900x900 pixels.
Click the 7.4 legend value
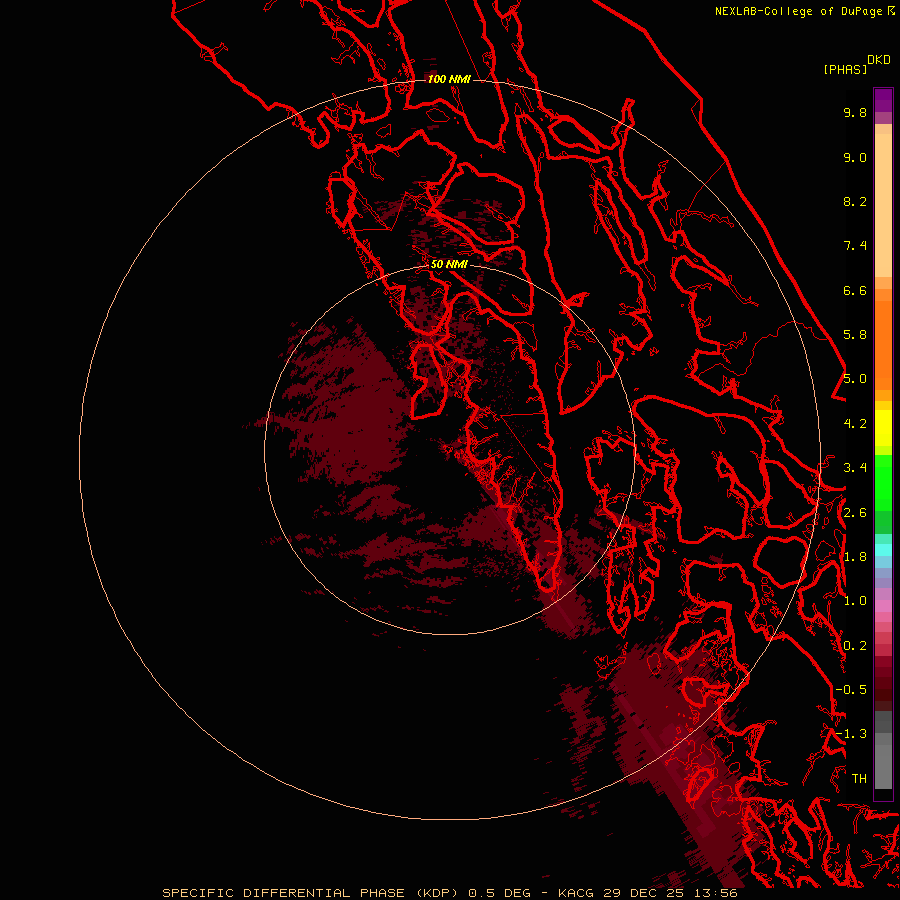click(855, 246)
